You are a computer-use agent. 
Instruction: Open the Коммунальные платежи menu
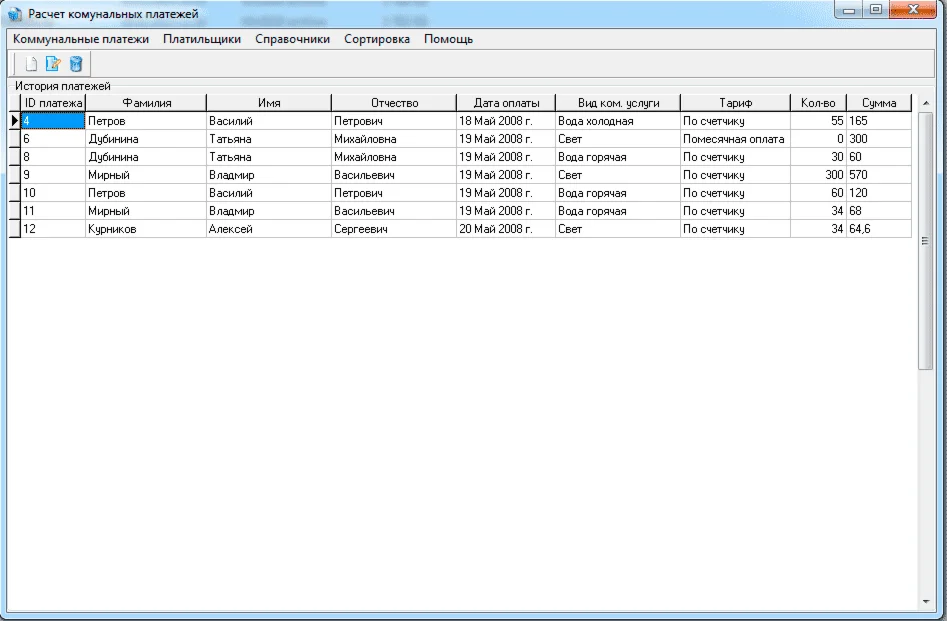coord(81,39)
